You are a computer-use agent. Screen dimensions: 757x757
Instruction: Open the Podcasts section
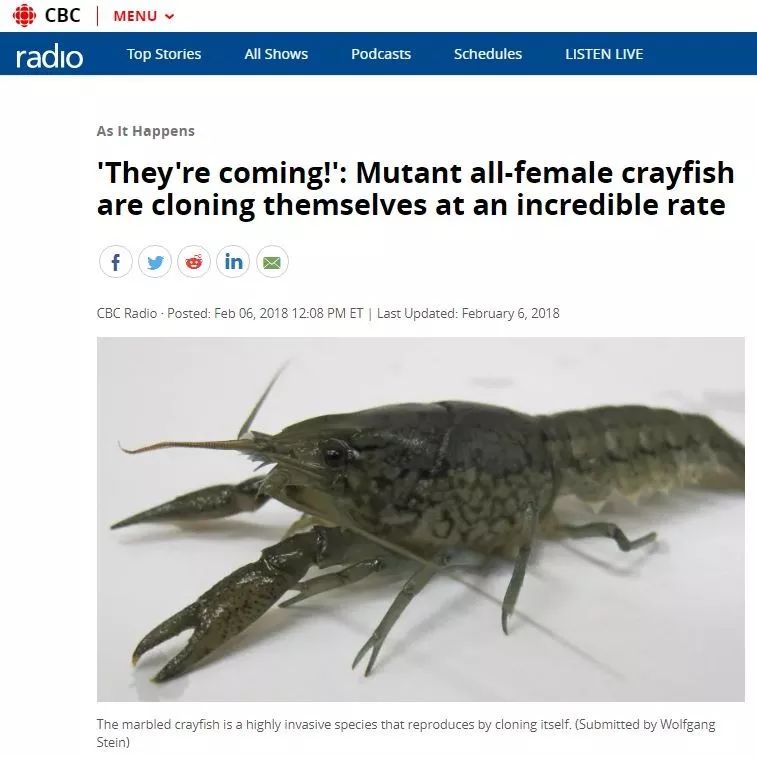click(381, 54)
